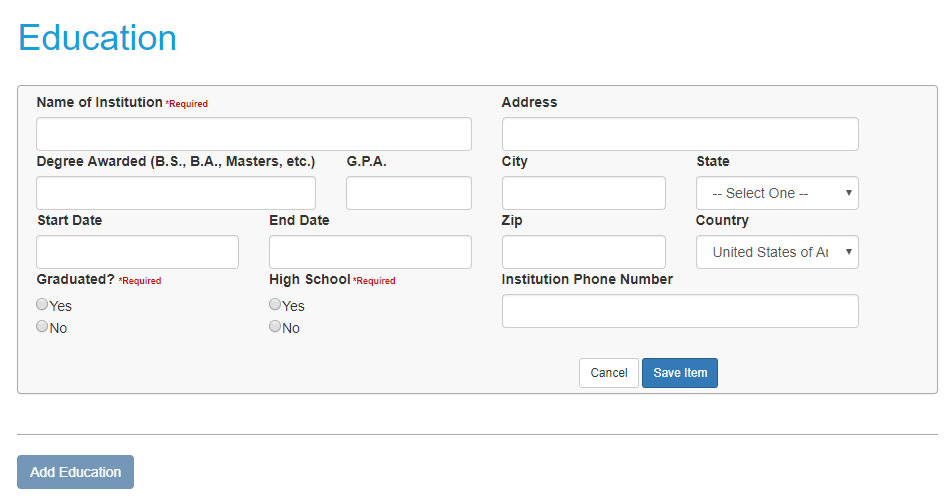
Task: Focus the Degree Awarded input box
Action: [176, 193]
